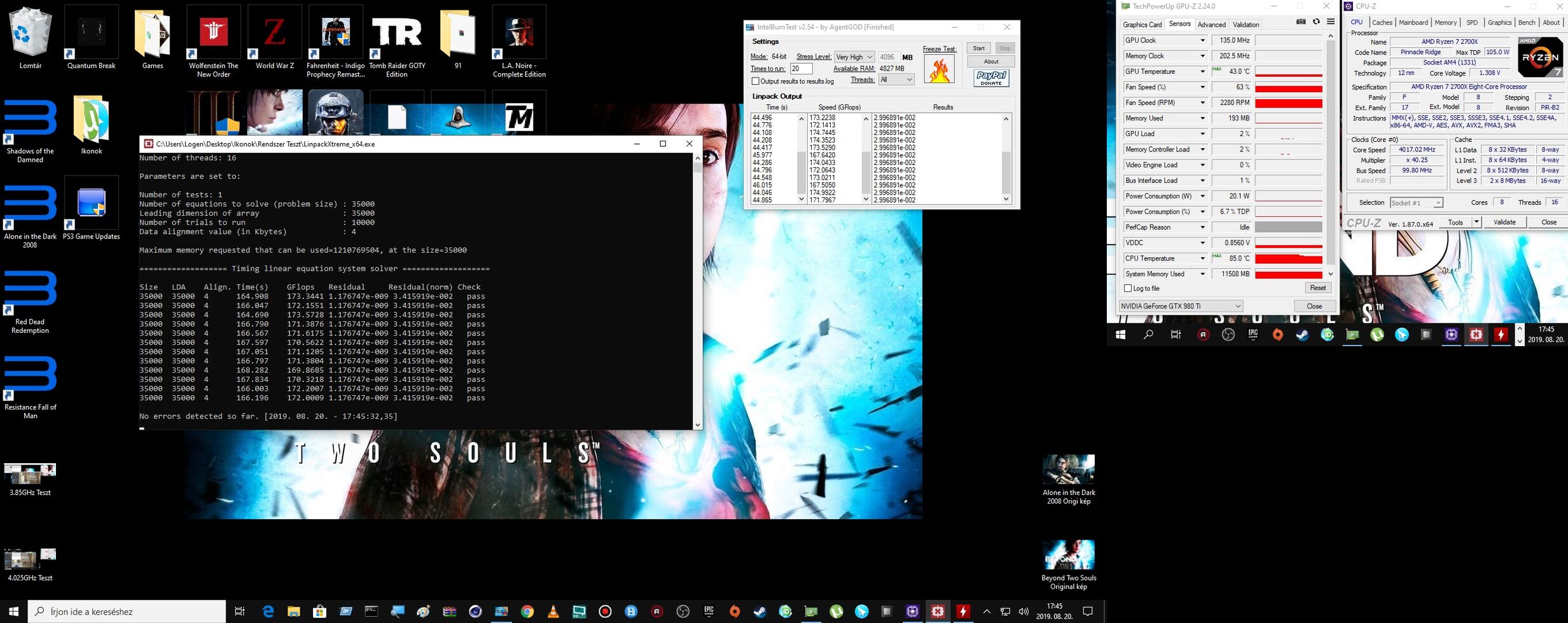
Task: Open Microsoft Edge from taskbar
Action: coord(268,612)
